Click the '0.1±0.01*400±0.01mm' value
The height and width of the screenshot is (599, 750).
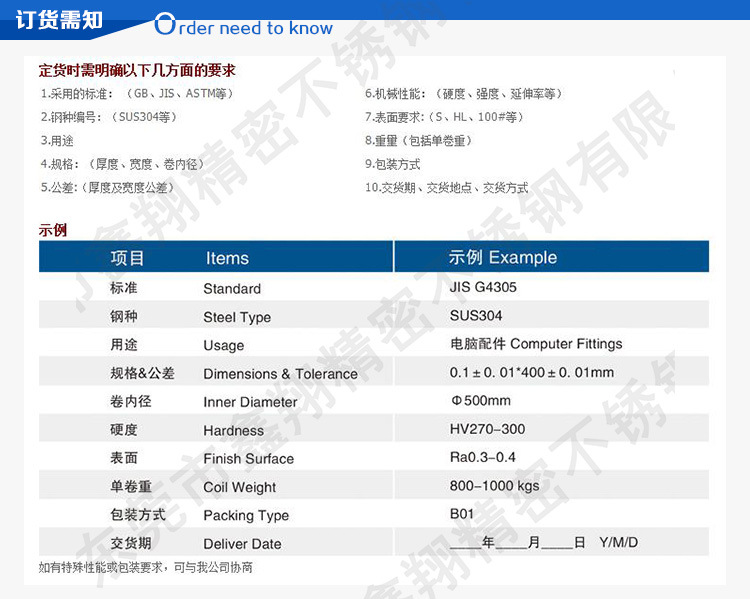point(532,372)
